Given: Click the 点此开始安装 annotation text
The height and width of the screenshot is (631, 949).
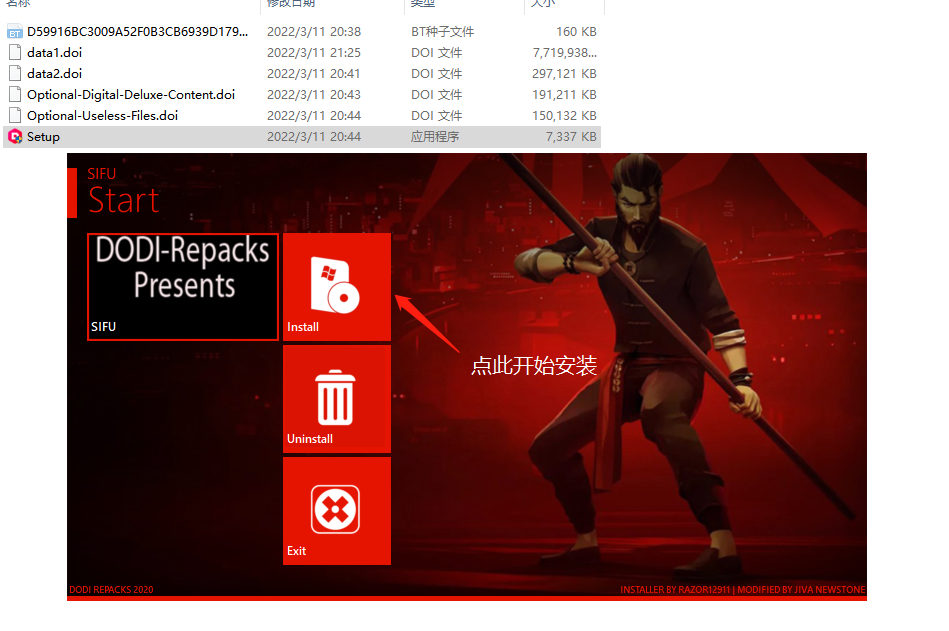Looking at the screenshot, I should click(533, 366).
